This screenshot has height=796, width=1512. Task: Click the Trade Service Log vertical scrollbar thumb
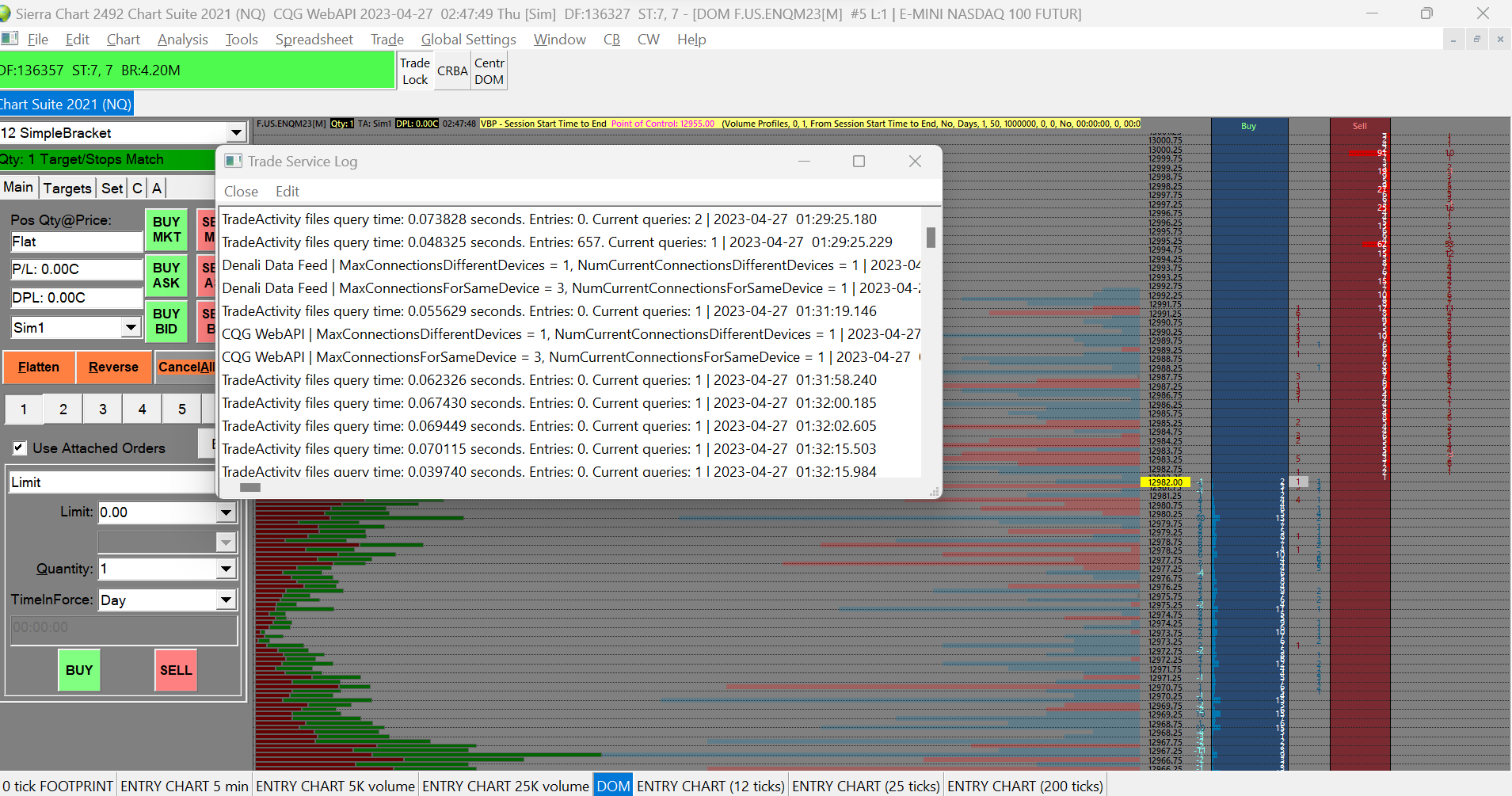click(931, 238)
